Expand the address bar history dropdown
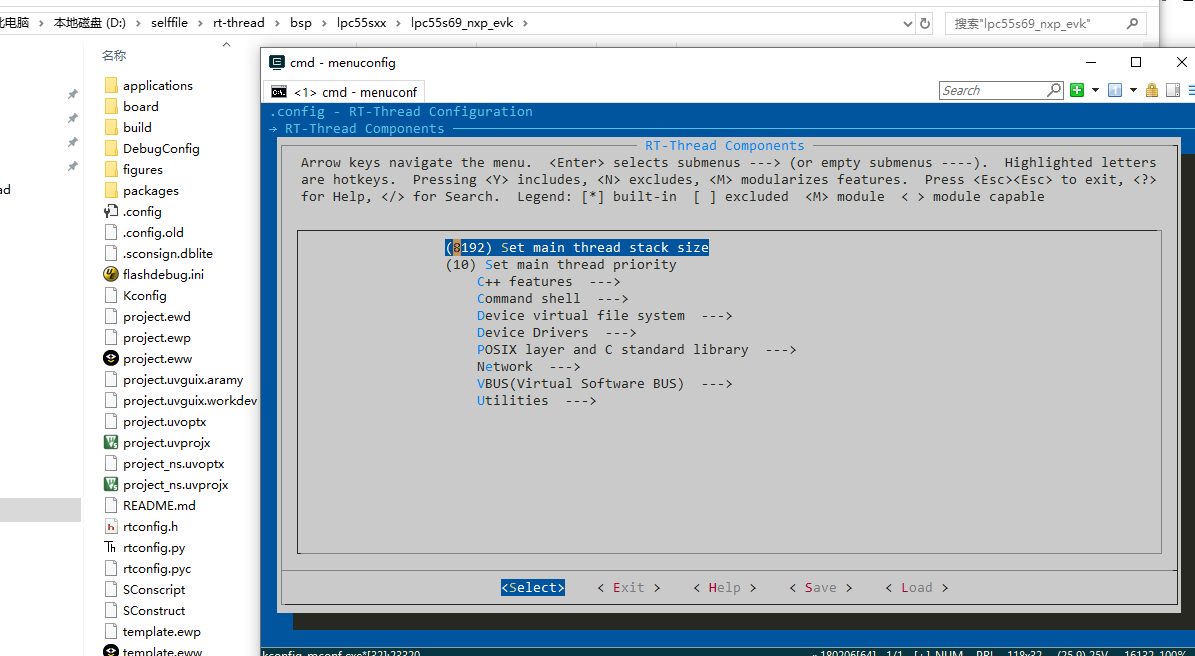1195x656 pixels. click(907, 24)
